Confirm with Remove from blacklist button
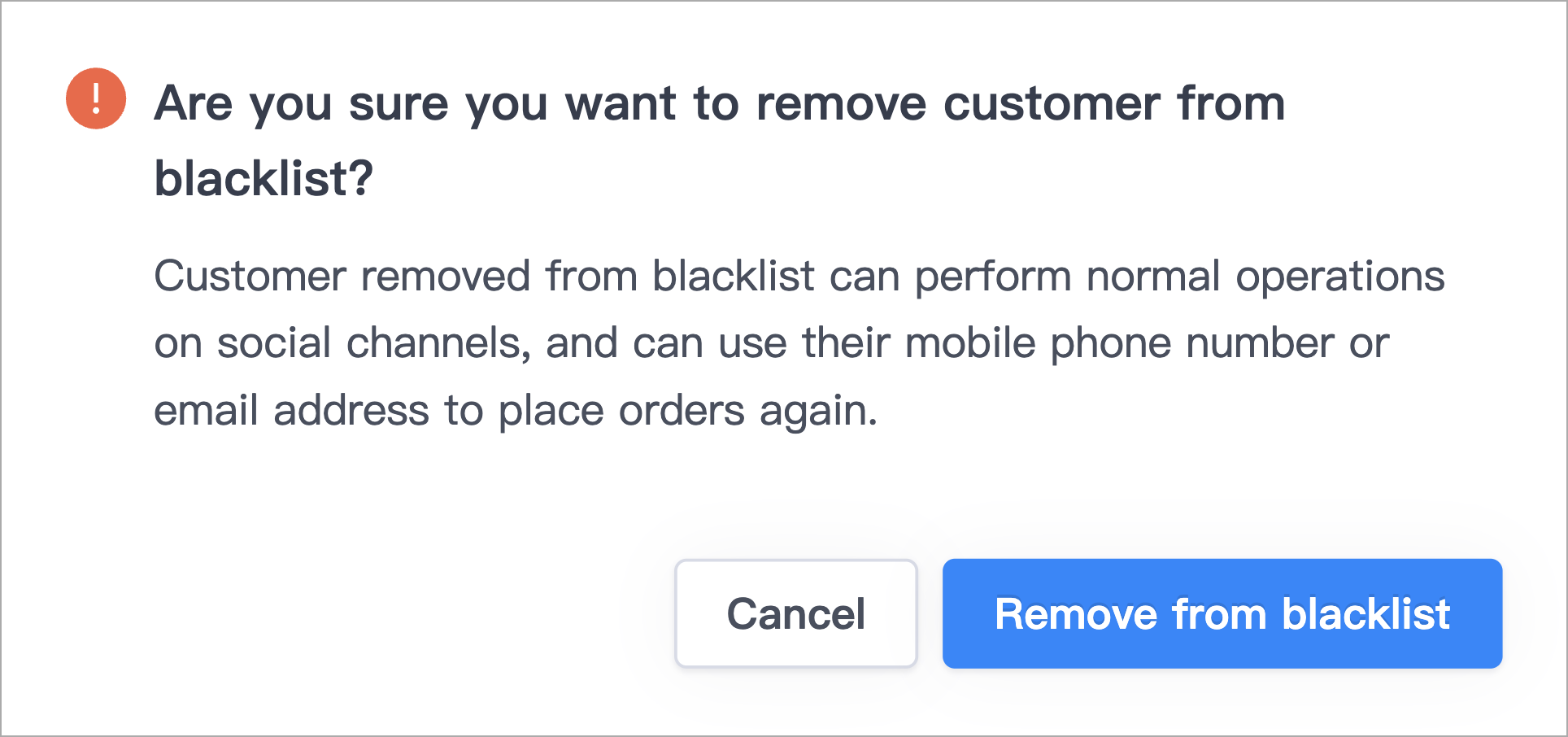This screenshot has height=737, width=1568. coord(1222,613)
